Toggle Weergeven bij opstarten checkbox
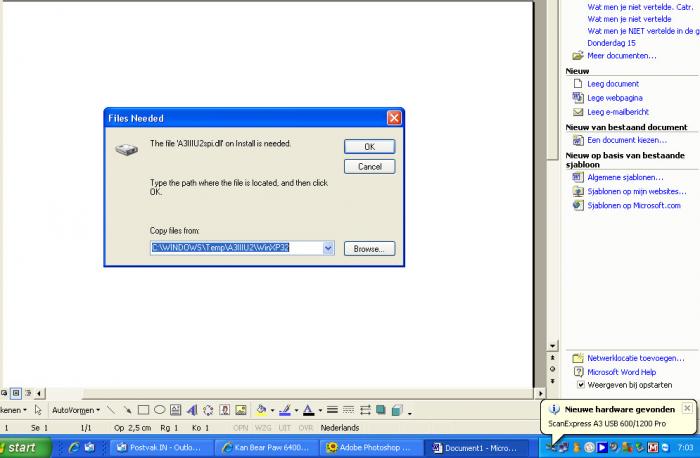The height and width of the screenshot is (458, 700). (580, 384)
